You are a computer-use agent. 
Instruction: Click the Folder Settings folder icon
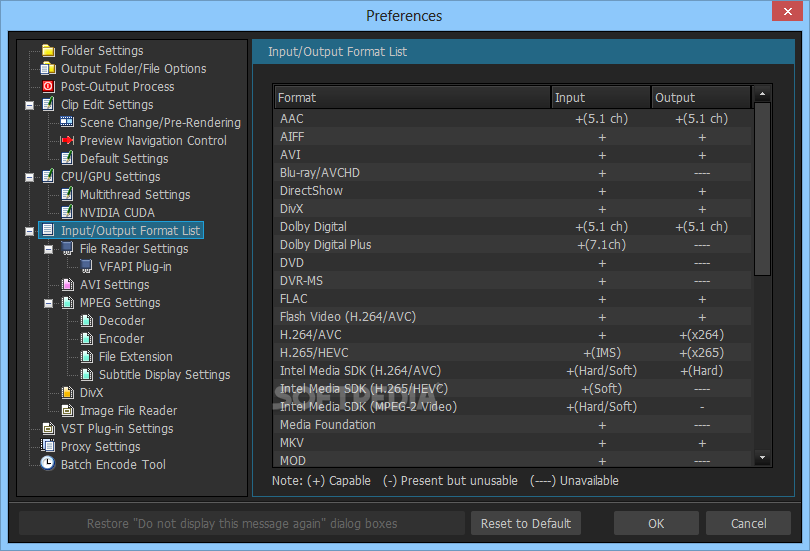pyautogui.click(x=49, y=50)
